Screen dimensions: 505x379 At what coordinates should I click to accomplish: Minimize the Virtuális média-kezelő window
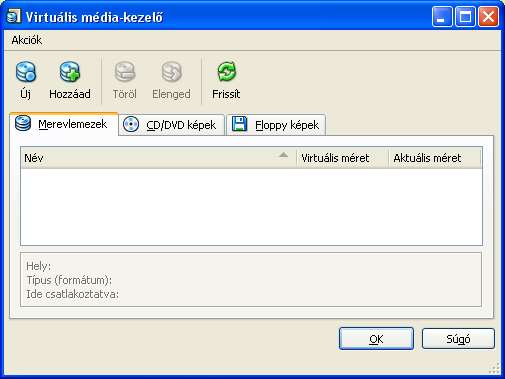tap(442, 17)
